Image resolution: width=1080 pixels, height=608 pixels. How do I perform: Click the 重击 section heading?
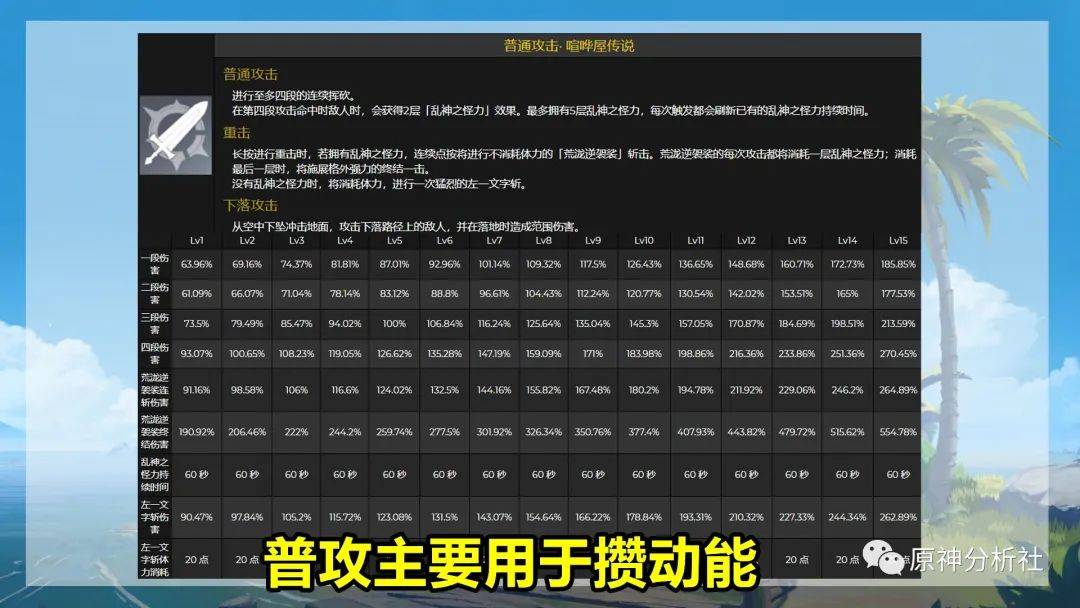coord(236,133)
